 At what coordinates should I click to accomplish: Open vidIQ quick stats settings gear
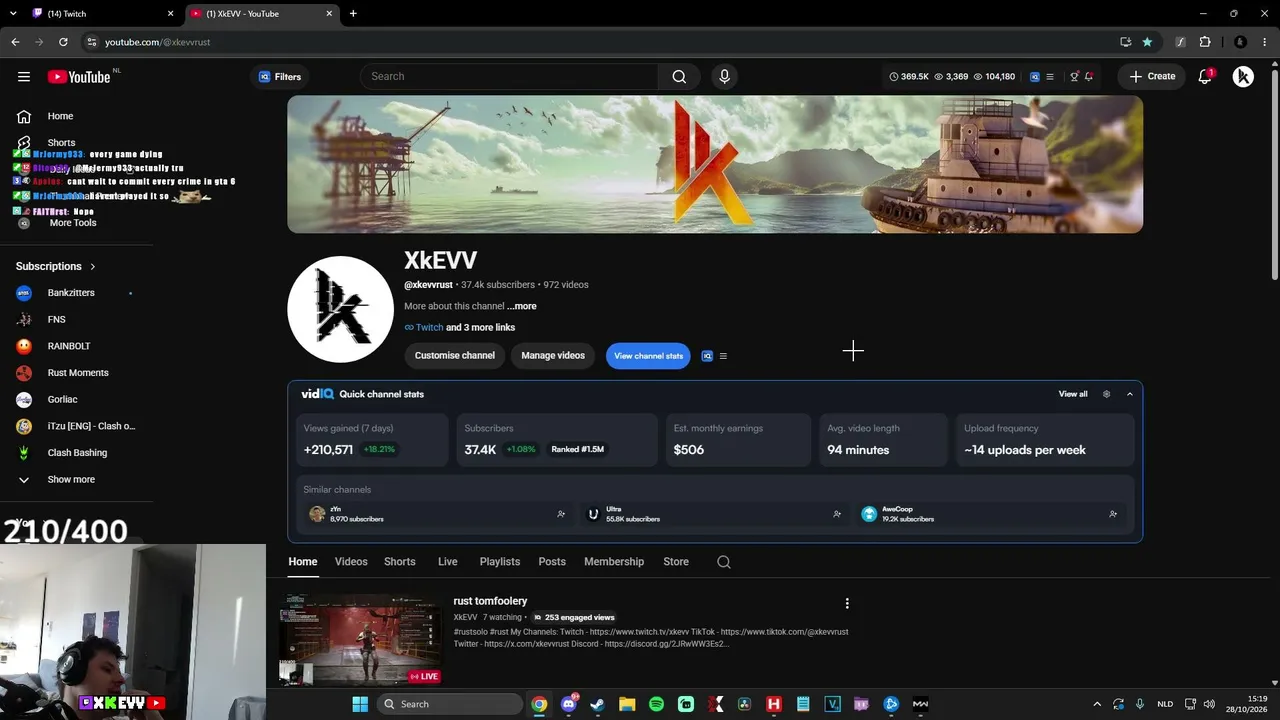pyautogui.click(x=1106, y=394)
